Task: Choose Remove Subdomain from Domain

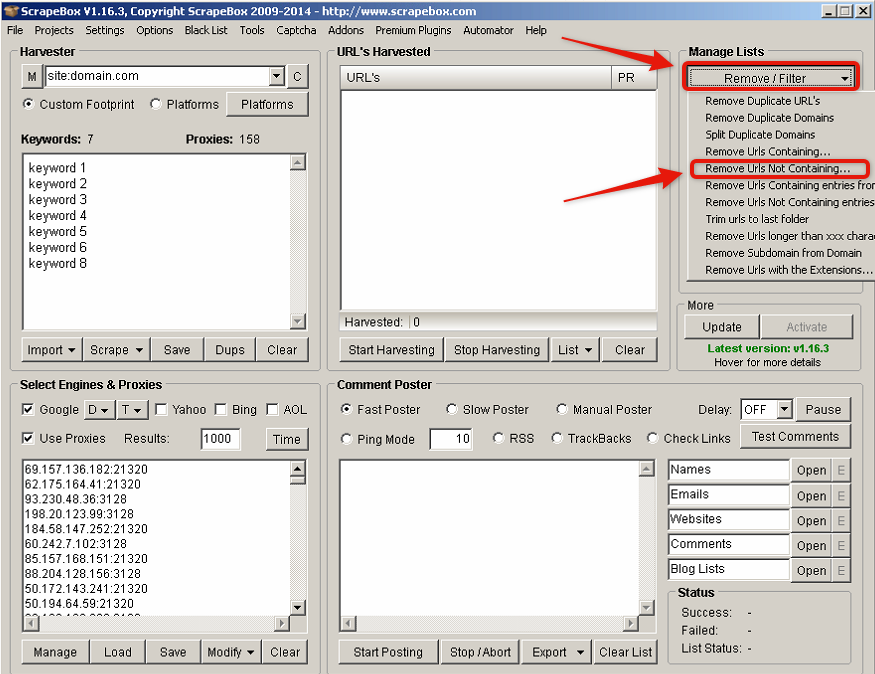Action: coord(783,253)
